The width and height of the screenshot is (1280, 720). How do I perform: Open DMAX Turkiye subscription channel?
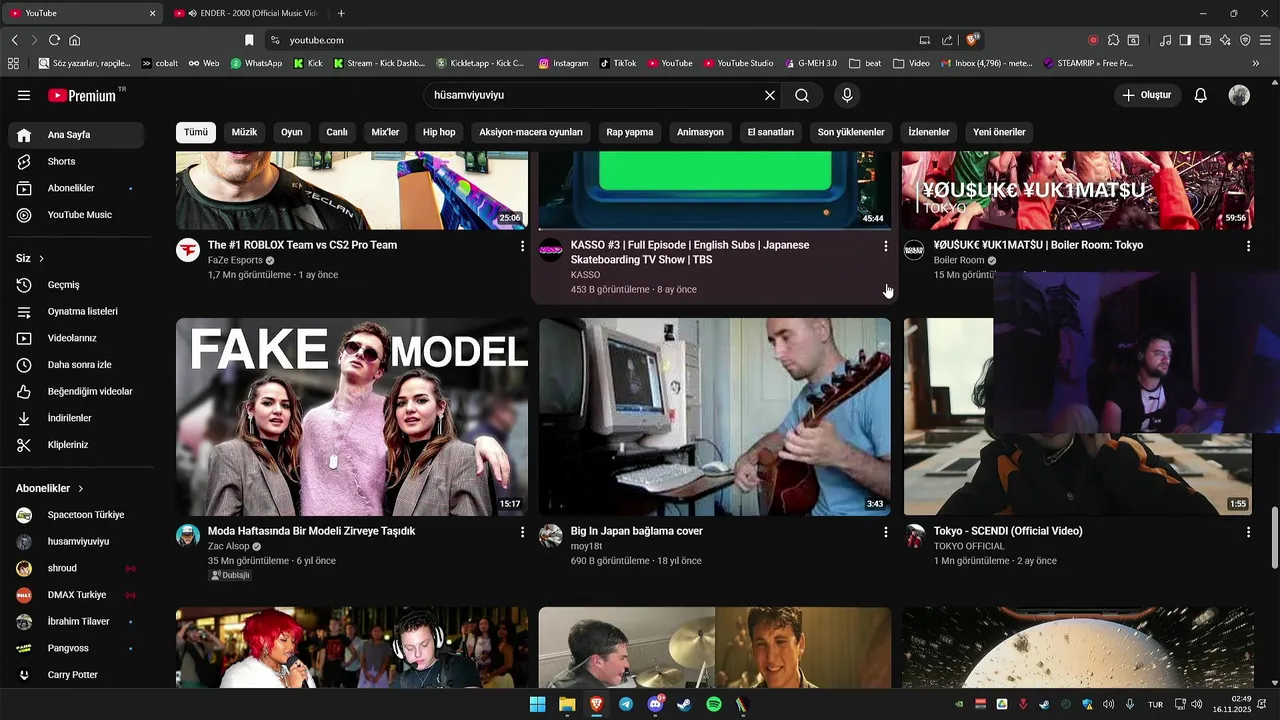(x=76, y=595)
